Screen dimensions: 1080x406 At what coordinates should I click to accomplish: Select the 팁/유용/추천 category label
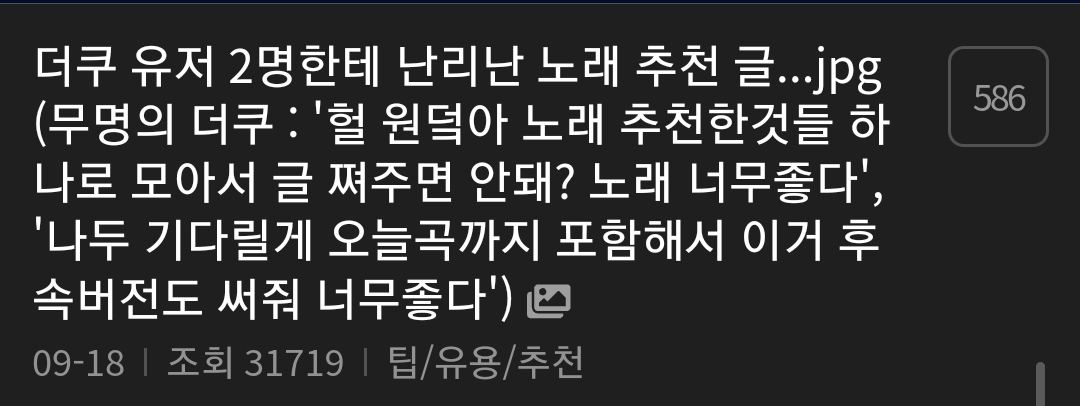pos(486,363)
